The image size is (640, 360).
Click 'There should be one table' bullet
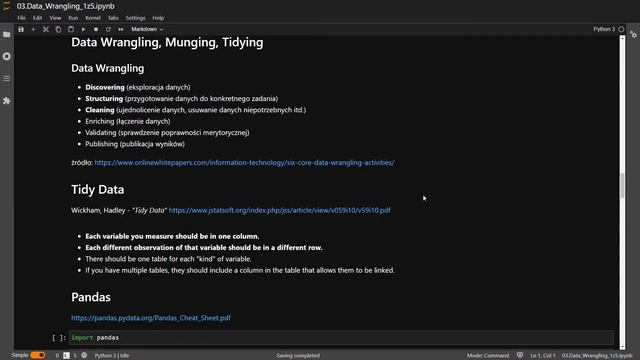point(168,259)
